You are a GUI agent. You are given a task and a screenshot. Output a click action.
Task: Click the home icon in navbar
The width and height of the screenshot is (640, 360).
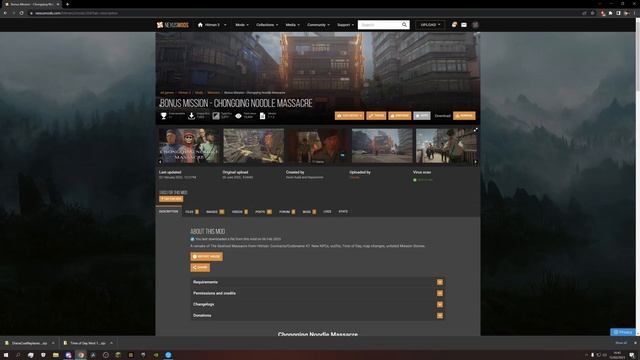200,25
